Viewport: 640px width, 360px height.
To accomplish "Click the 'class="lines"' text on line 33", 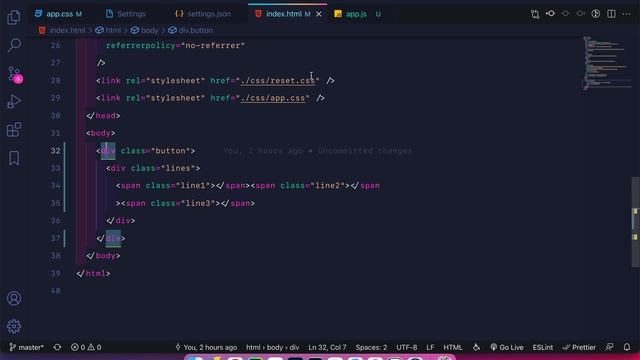I will pos(163,168).
